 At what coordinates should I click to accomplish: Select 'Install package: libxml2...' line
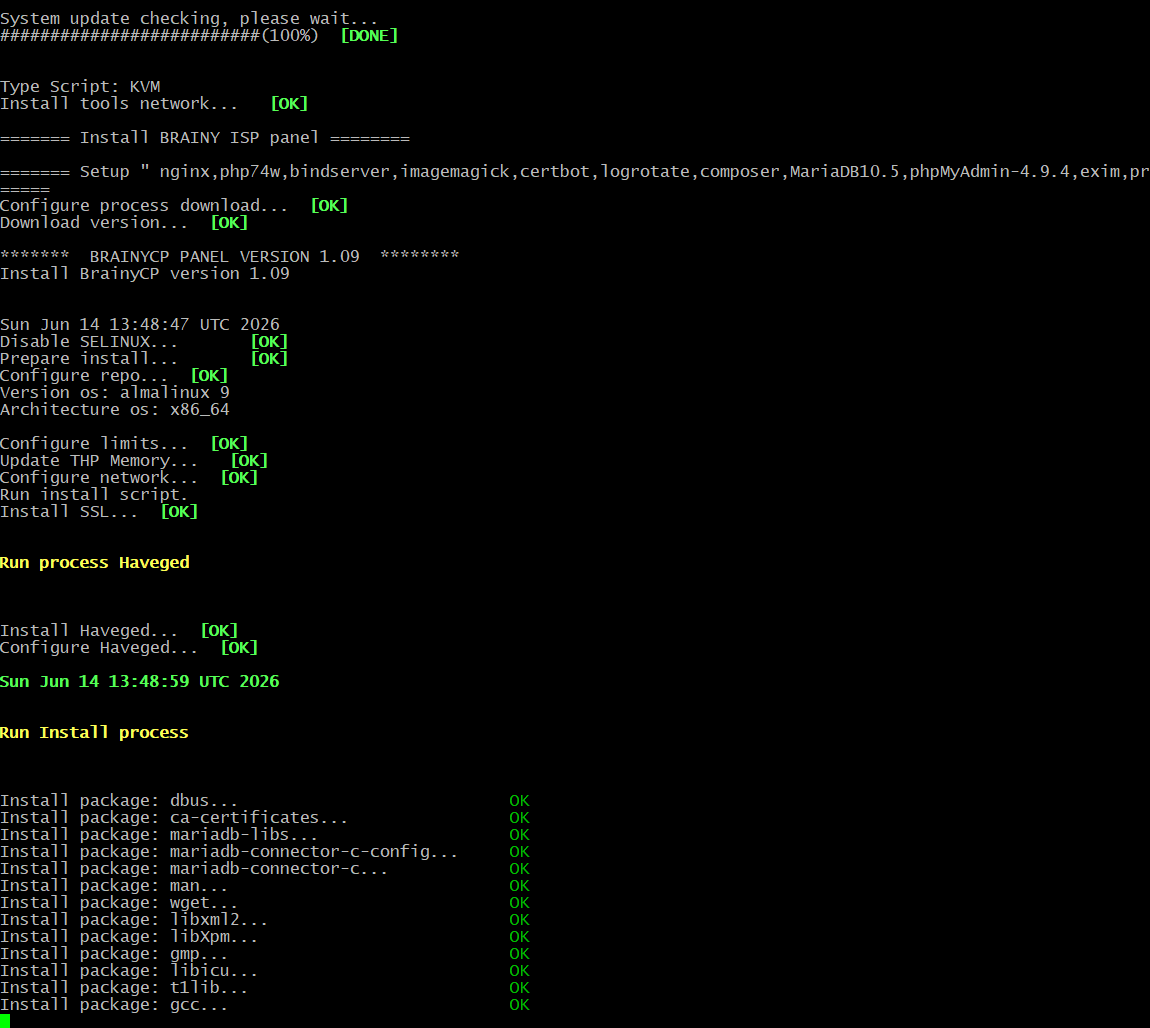[x=265, y=919]
